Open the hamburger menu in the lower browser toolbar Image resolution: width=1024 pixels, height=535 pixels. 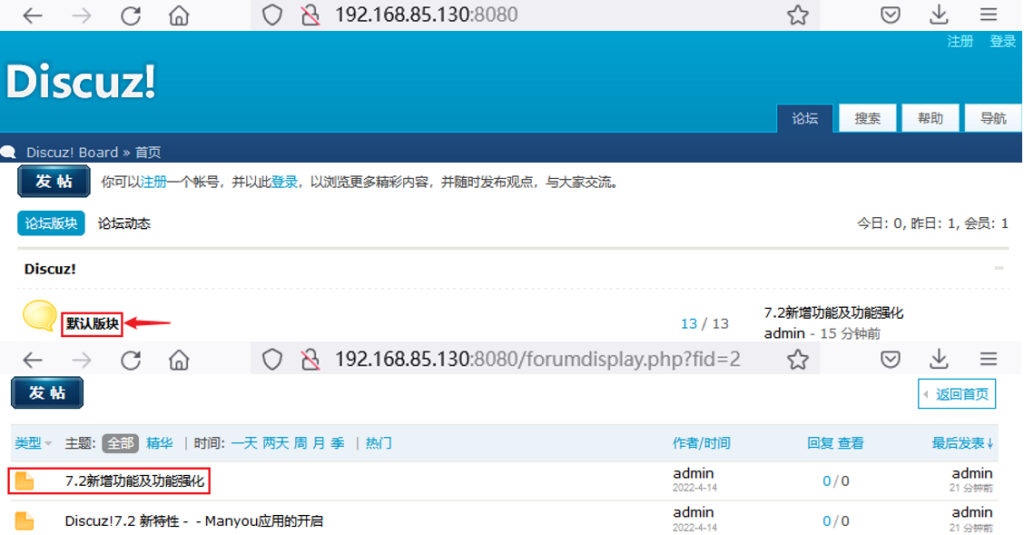tap(988, 359)
